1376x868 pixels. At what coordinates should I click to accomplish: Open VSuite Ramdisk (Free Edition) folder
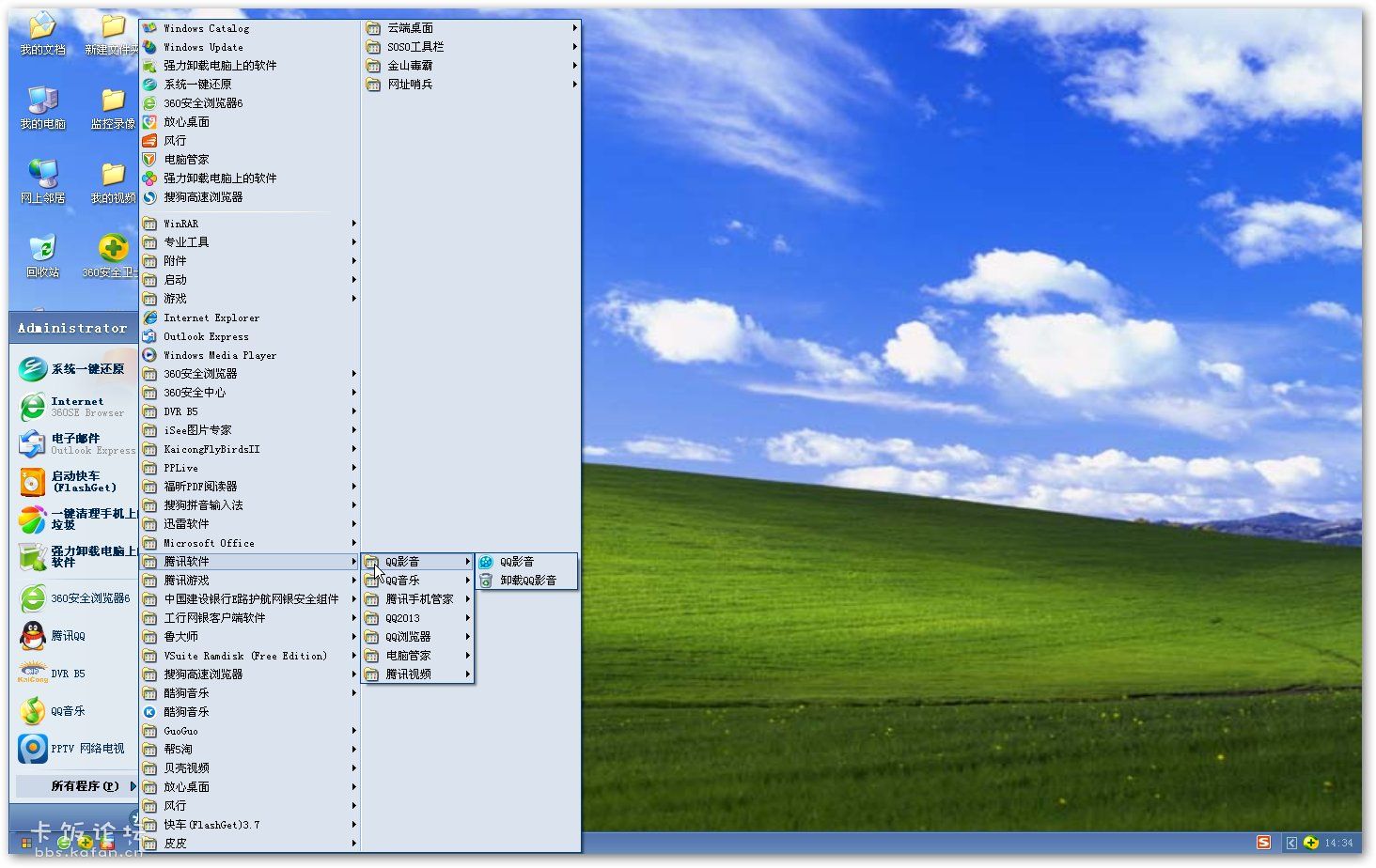tap(250, 656)
